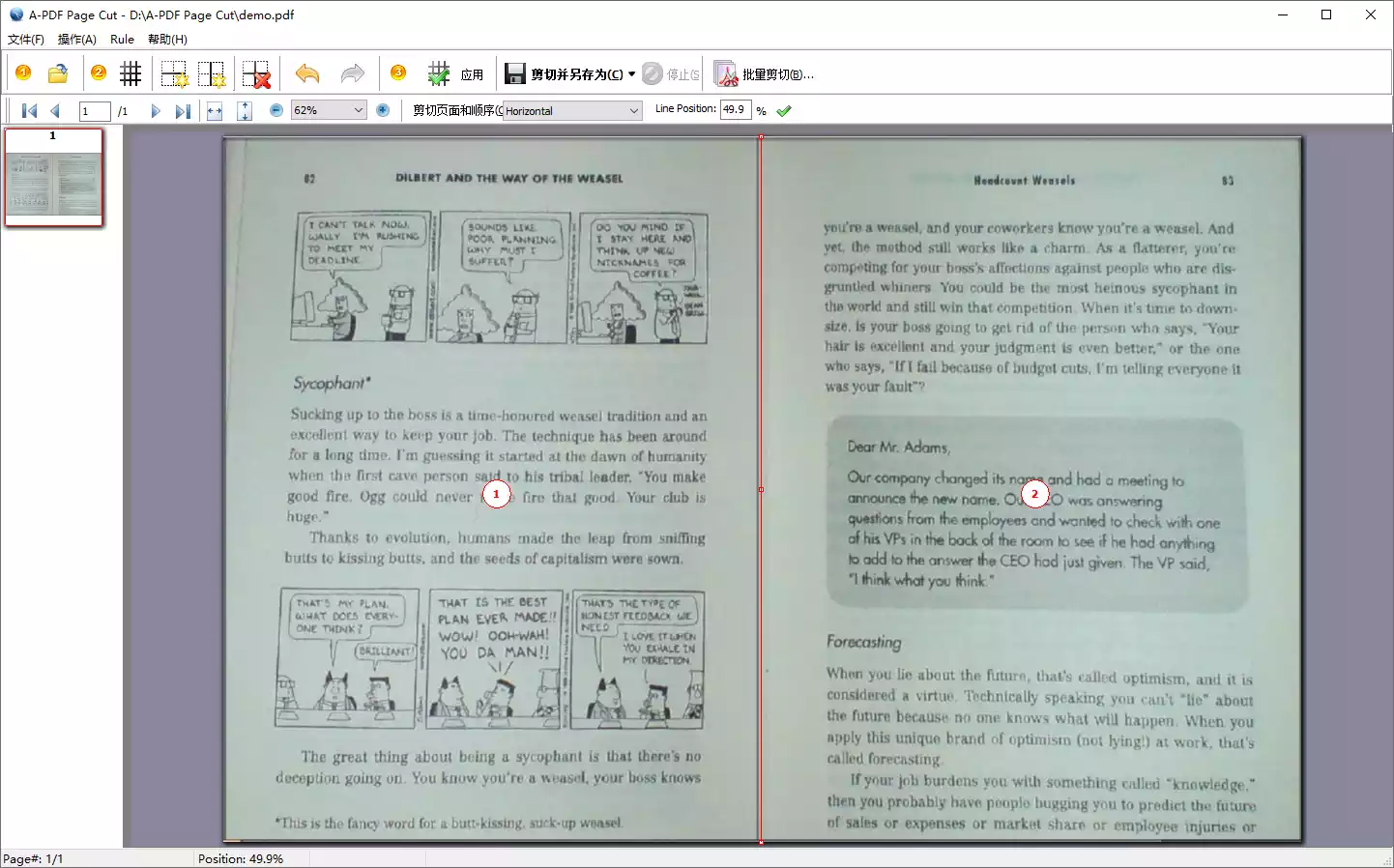Screen dimensions: 1394x868
Task: Delete the selected cut line
Action: (x=256, y=73)
